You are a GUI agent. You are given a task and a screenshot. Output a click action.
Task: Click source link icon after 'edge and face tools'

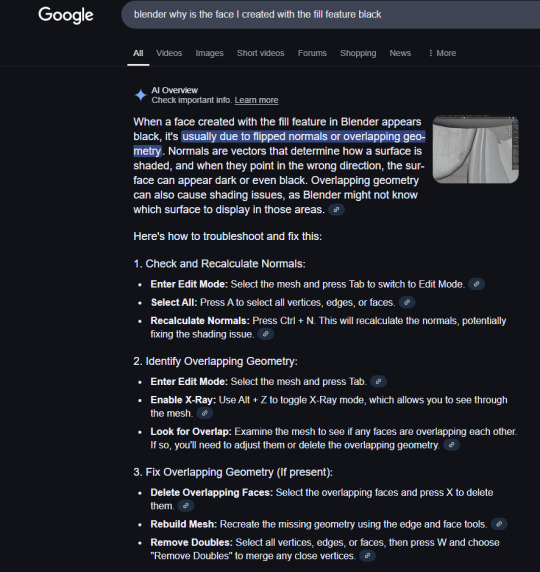[499, 524]
